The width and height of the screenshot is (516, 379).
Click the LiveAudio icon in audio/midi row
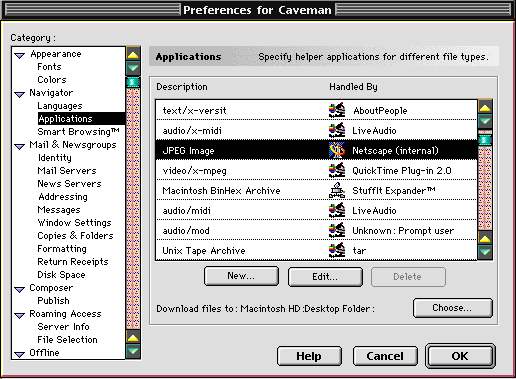[x=337, y=210]
